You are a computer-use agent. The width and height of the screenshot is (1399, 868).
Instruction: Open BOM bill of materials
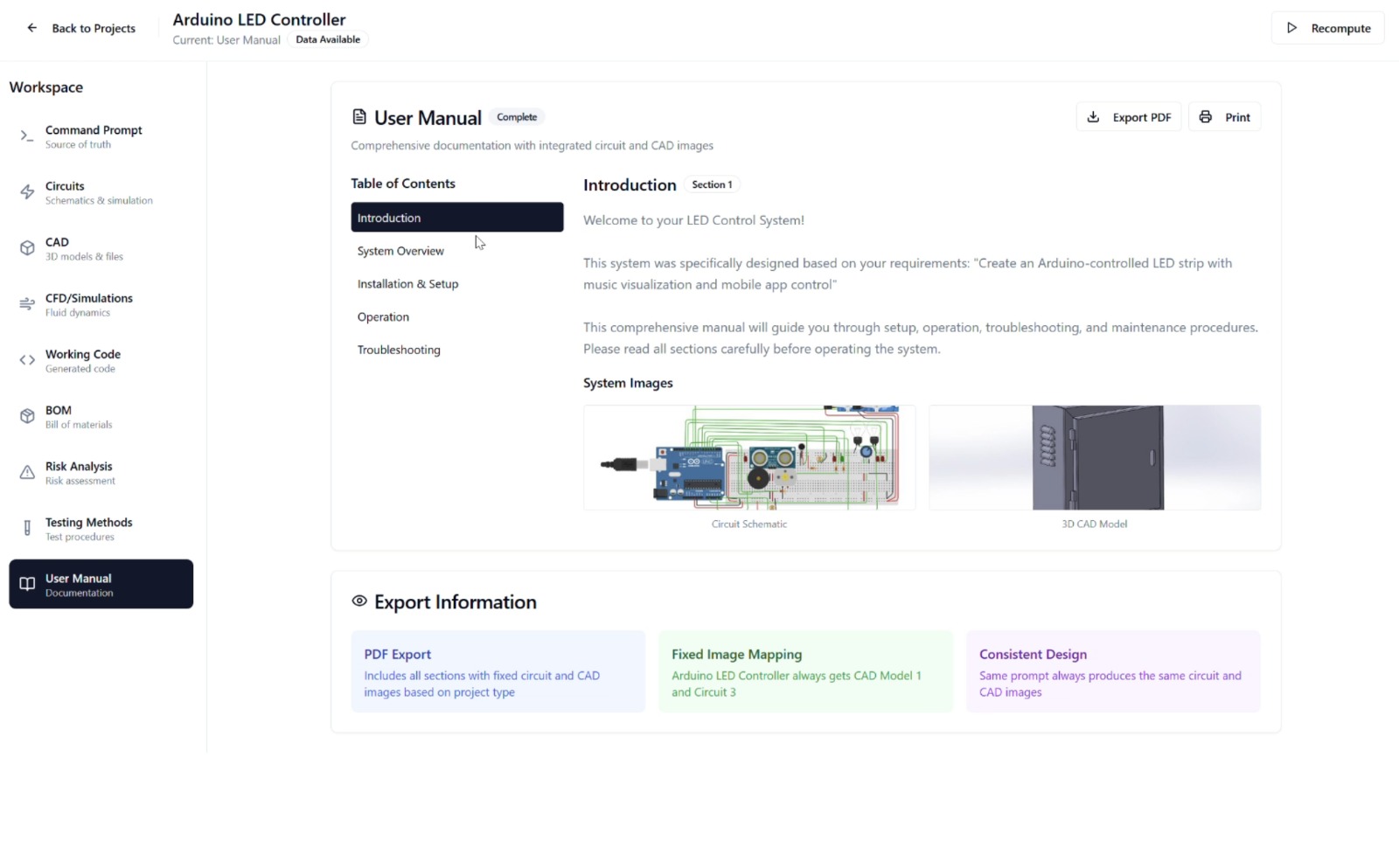(101, 416)
